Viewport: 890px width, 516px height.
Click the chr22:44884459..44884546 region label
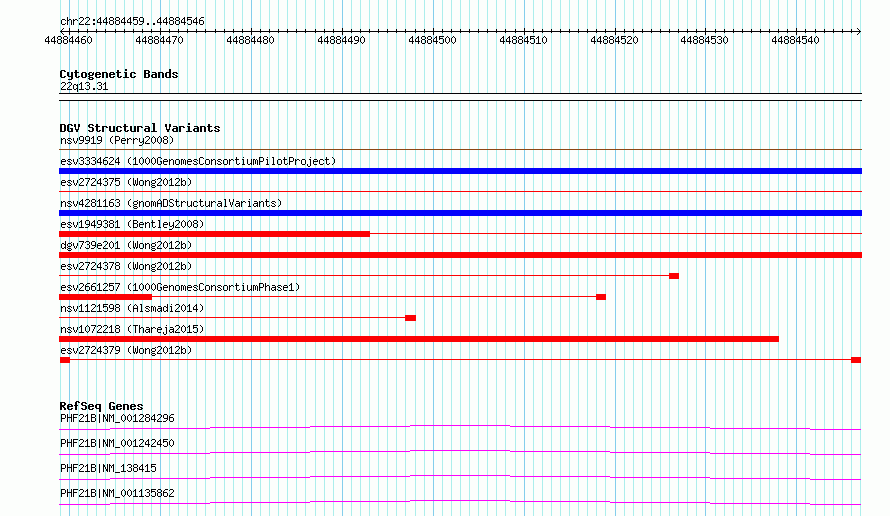pyautogui.click(x=132, y=22)
